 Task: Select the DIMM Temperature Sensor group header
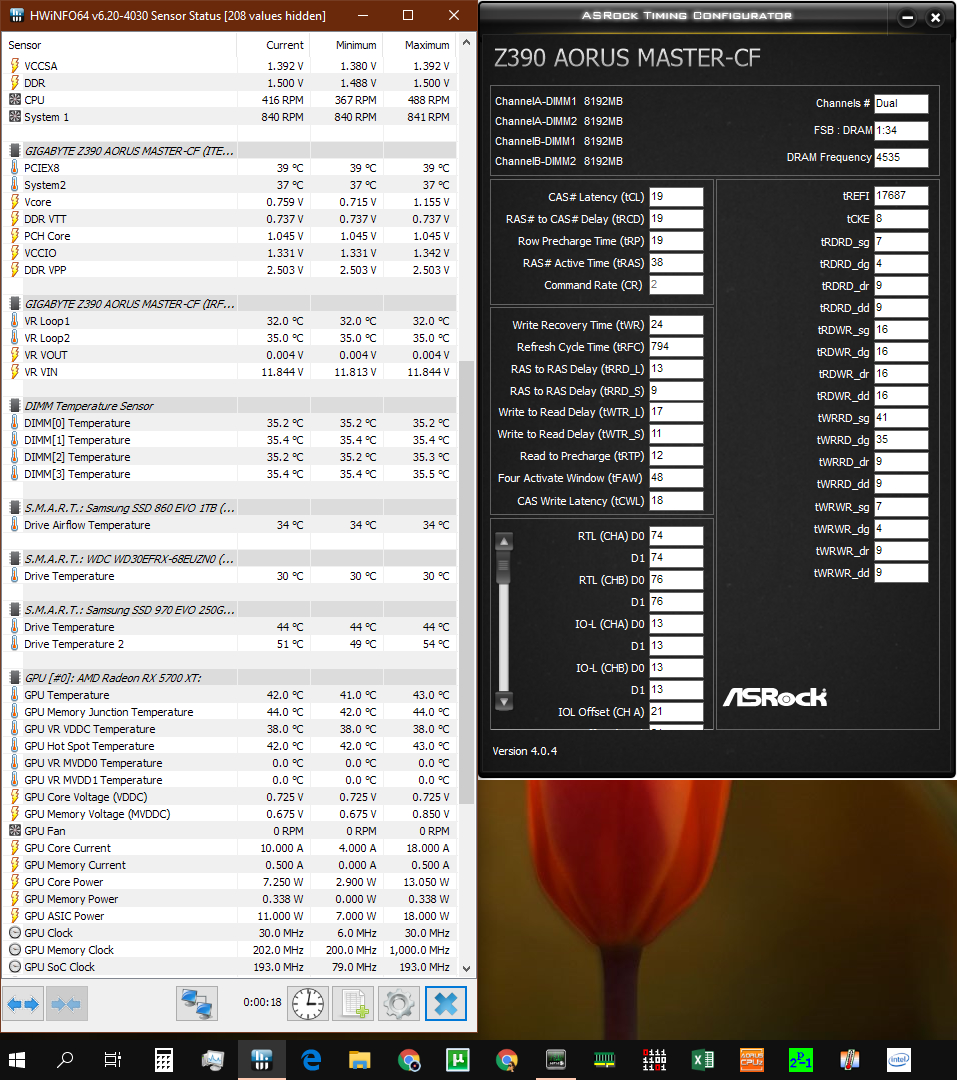pyautogui.click(x=229, y=406)
